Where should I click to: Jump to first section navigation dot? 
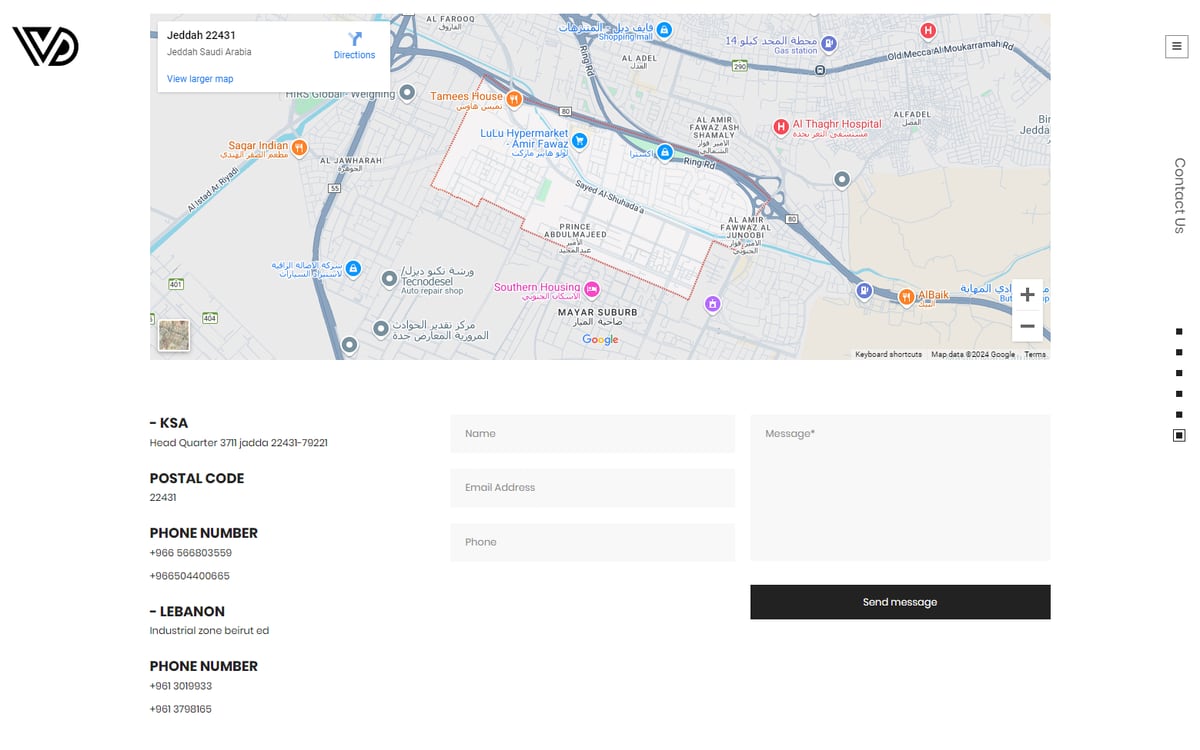[x=1179, y=331]
